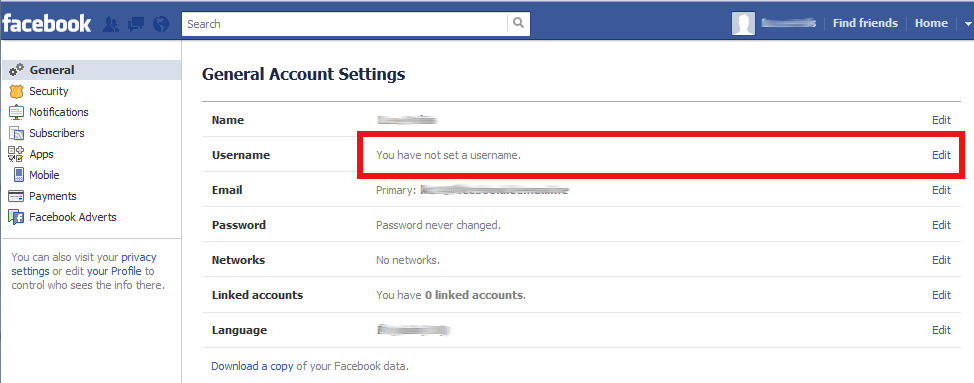Open the Apps icon in sidebar

click(16, 155)
